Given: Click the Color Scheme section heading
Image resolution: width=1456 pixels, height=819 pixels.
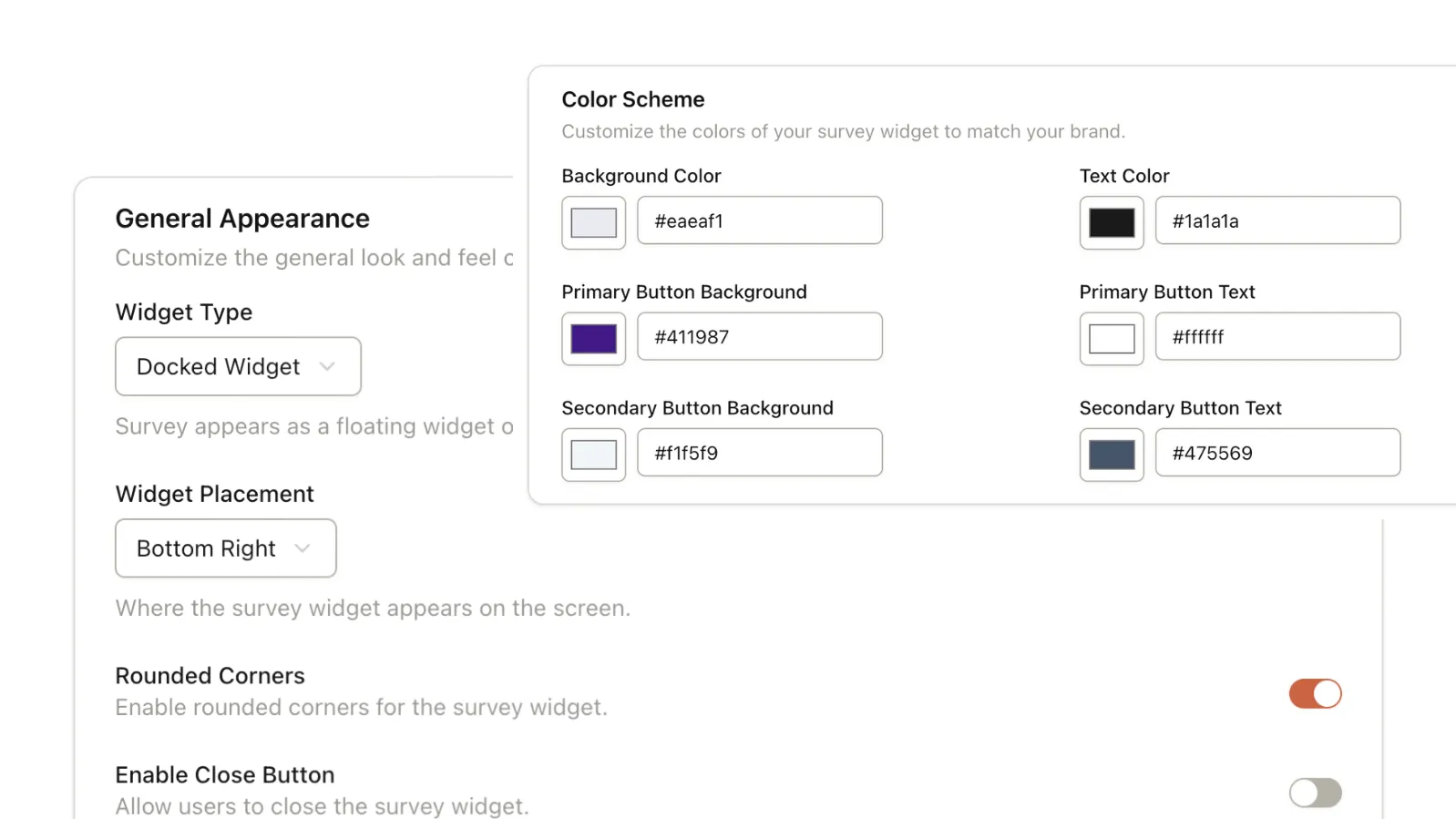Looking at the screenshot, I should [633, 98].
